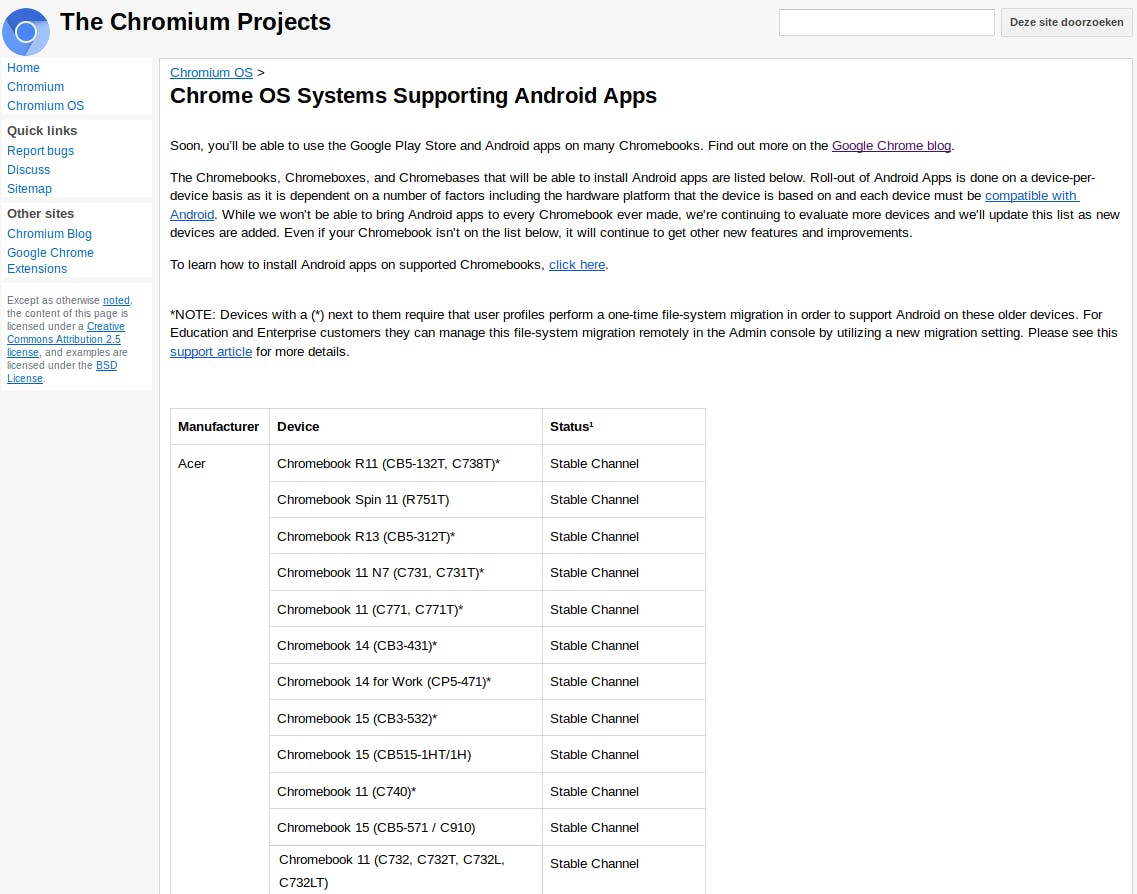1137x894 pixels.
Task: Open the Discuss quick link
Action: coord(28,170)
